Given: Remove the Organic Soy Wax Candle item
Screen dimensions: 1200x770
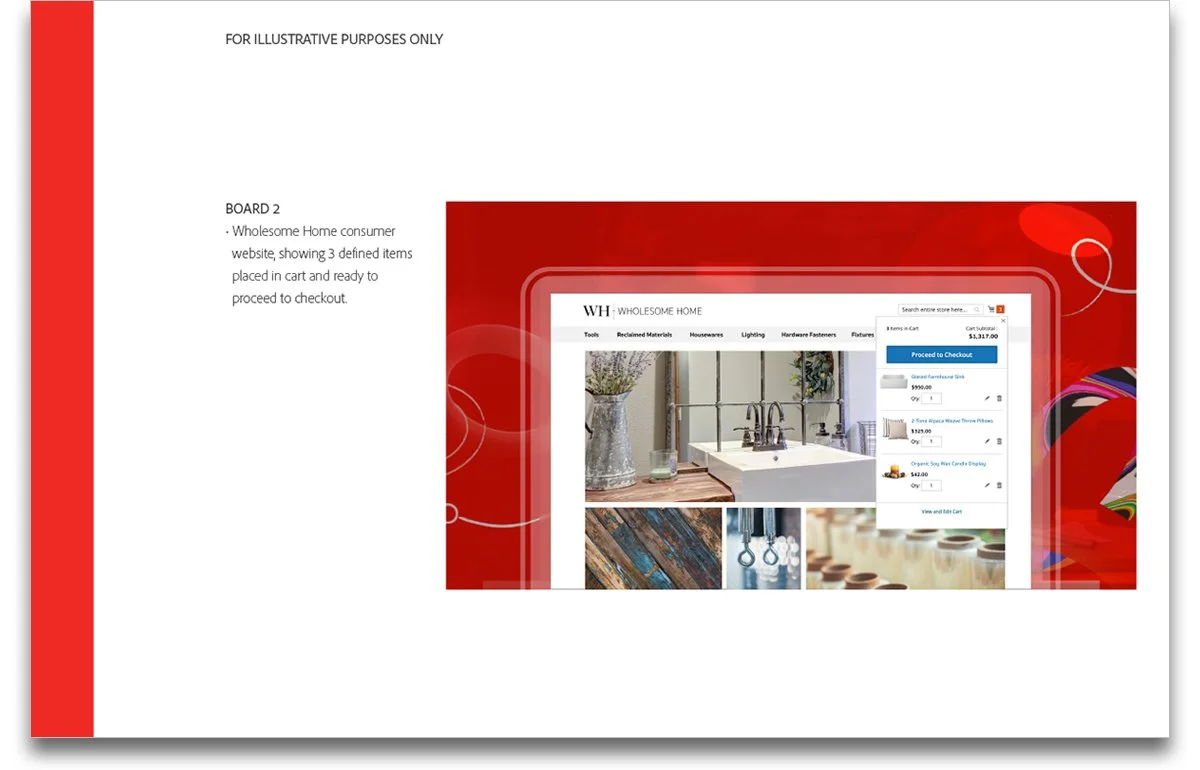Looking at the screenshot, I should [x=999, y=485].
